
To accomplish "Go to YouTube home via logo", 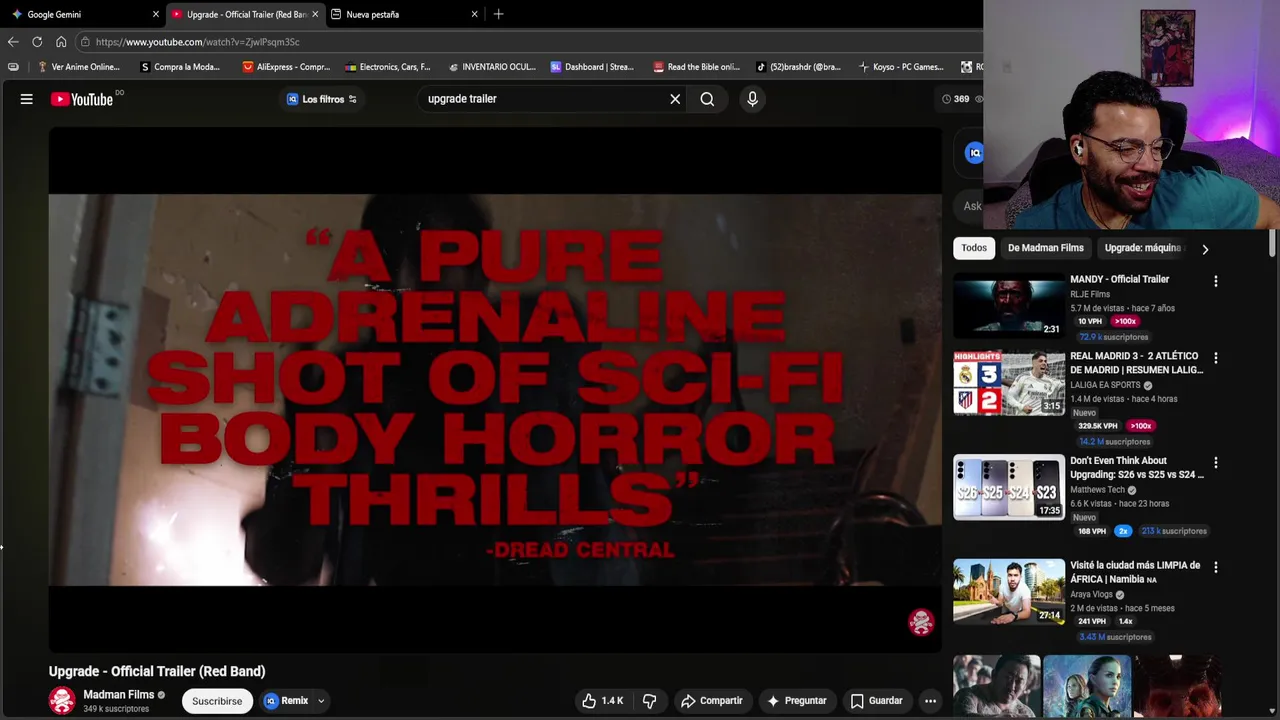I will coord(82,99).
